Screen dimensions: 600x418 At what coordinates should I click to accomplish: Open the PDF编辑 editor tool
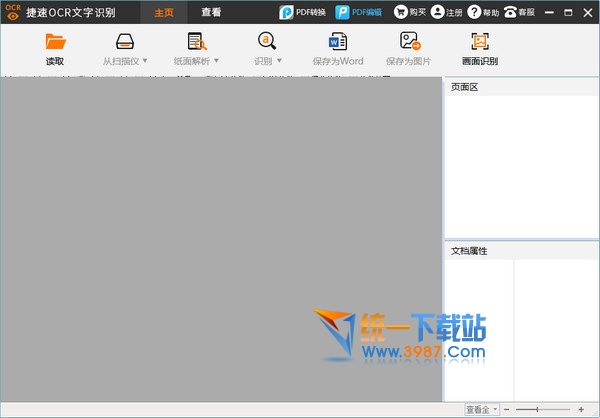click(359, 13)
